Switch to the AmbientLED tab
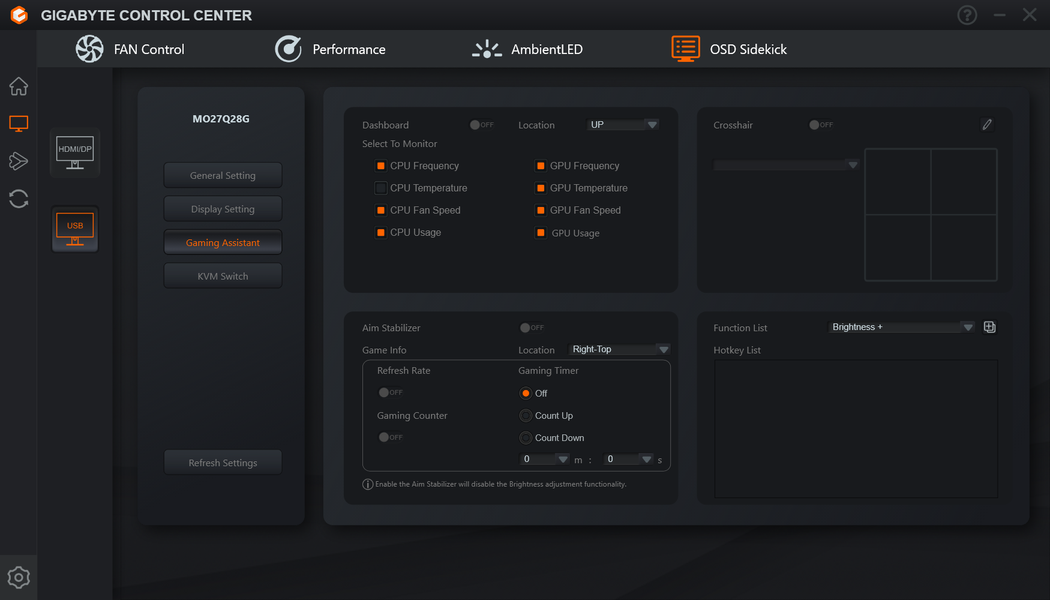Image resolution: width=1050 pixels, height=600 pixels. click(527, 49)
